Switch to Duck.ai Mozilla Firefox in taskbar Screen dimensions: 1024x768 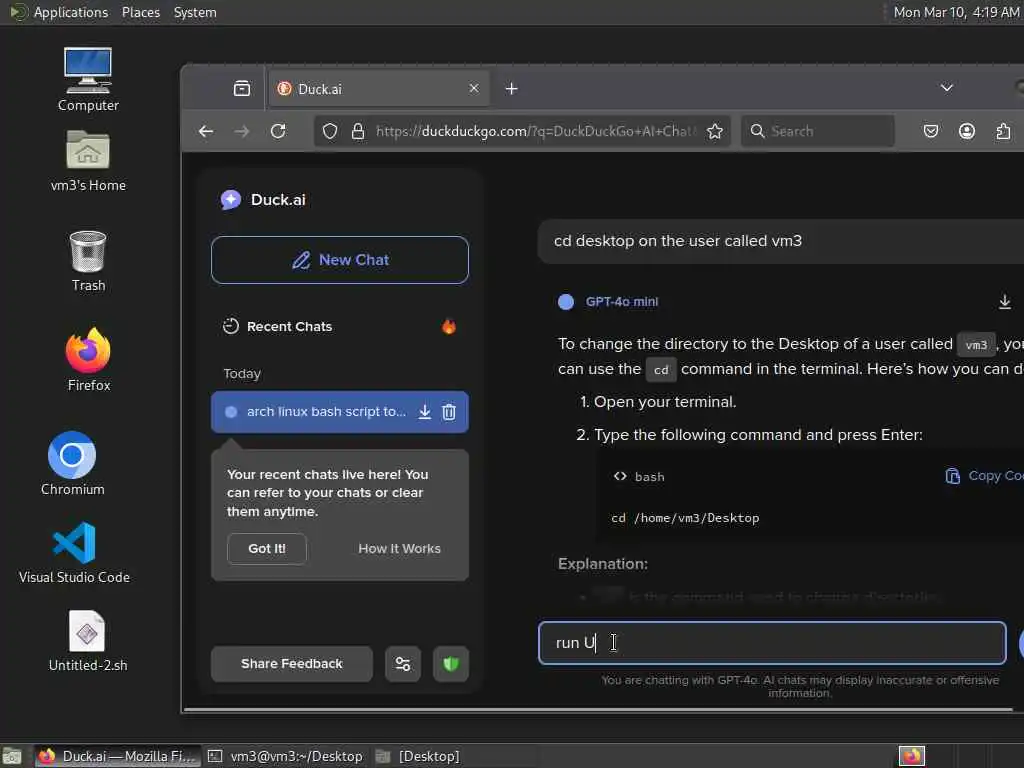(116, 756)
